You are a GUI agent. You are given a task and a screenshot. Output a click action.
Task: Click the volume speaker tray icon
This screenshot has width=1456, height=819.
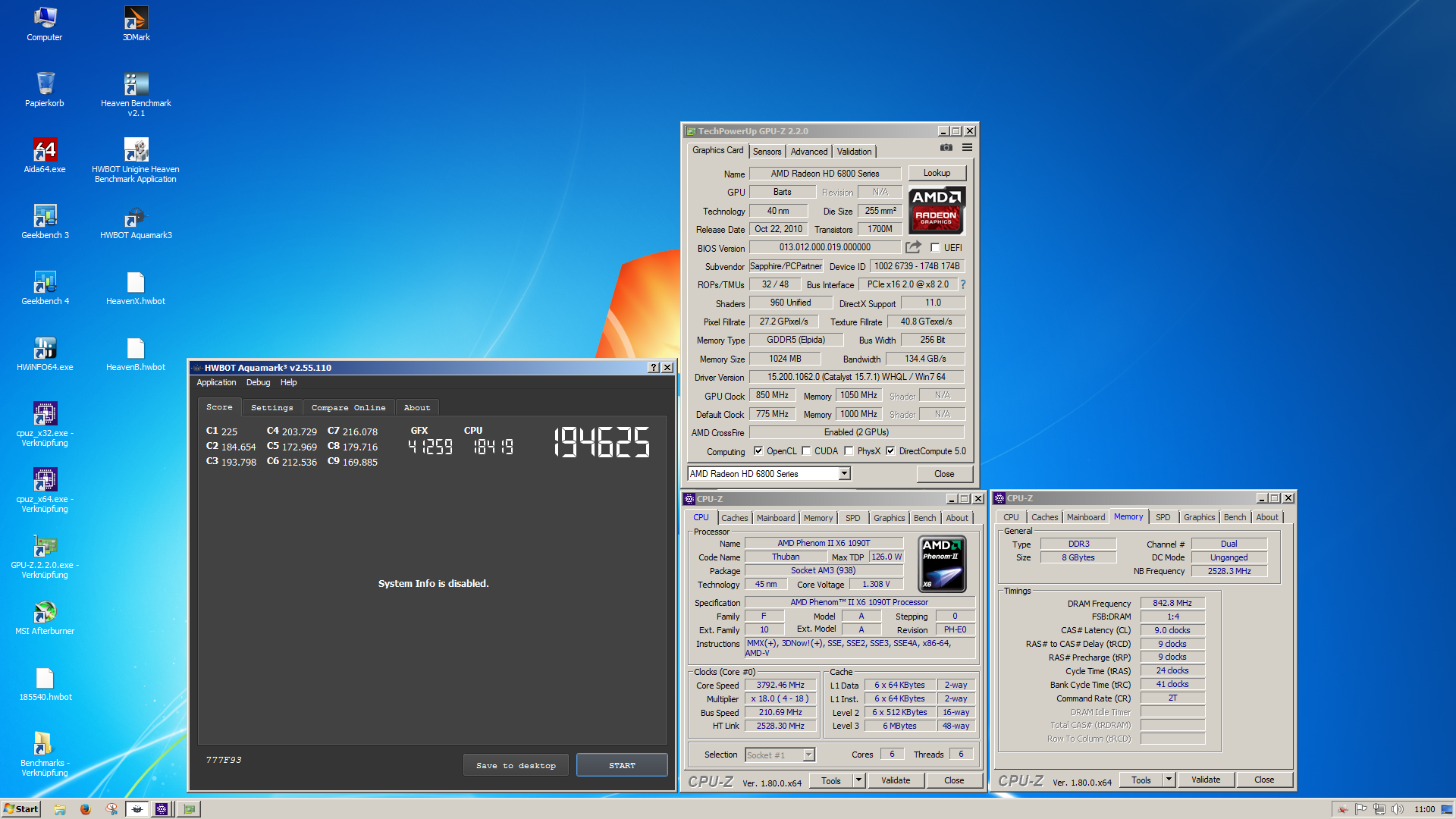(1398, 809)
